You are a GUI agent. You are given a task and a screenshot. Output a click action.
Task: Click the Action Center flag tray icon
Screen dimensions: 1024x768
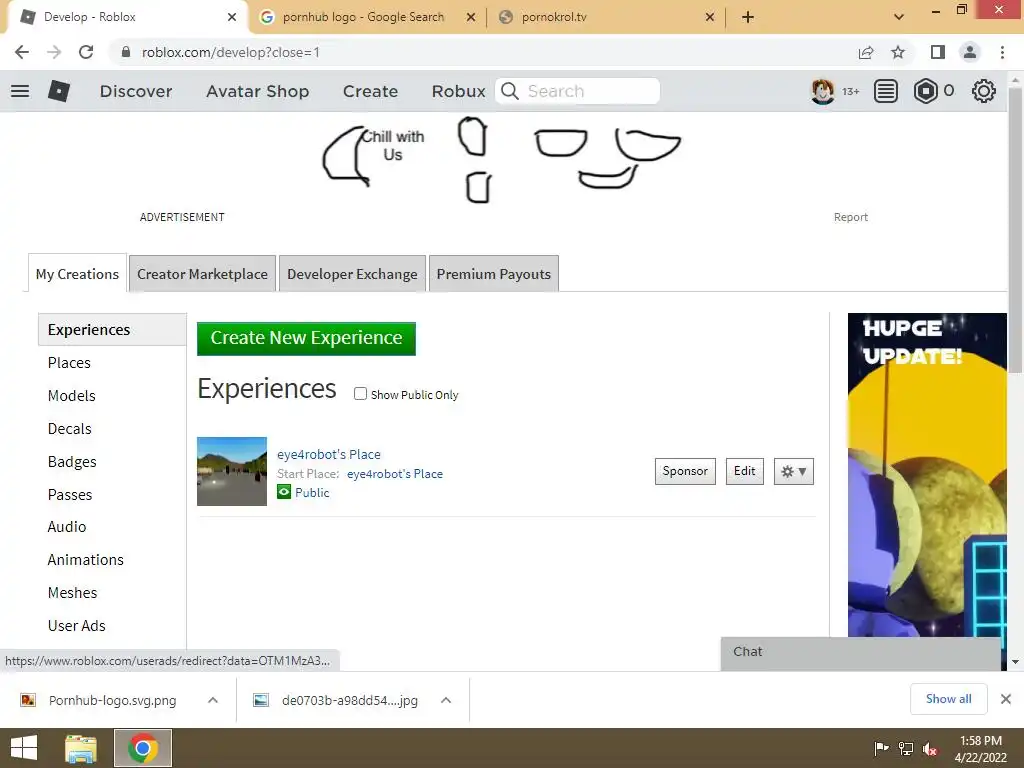click(x=881, y=748)
